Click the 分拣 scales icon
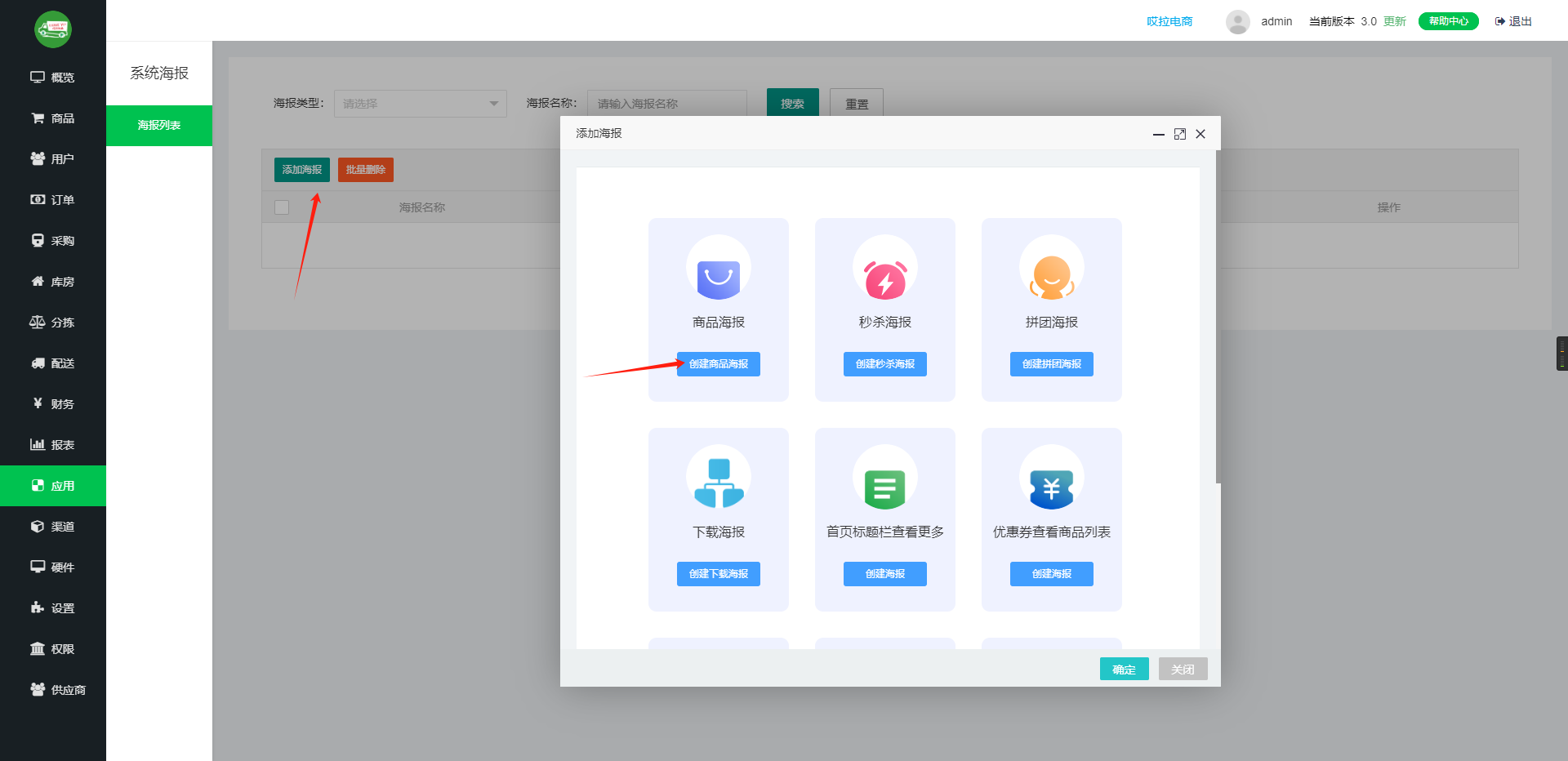The height and width of the screenshot is (761, 1568). click(x=38, y=322)
